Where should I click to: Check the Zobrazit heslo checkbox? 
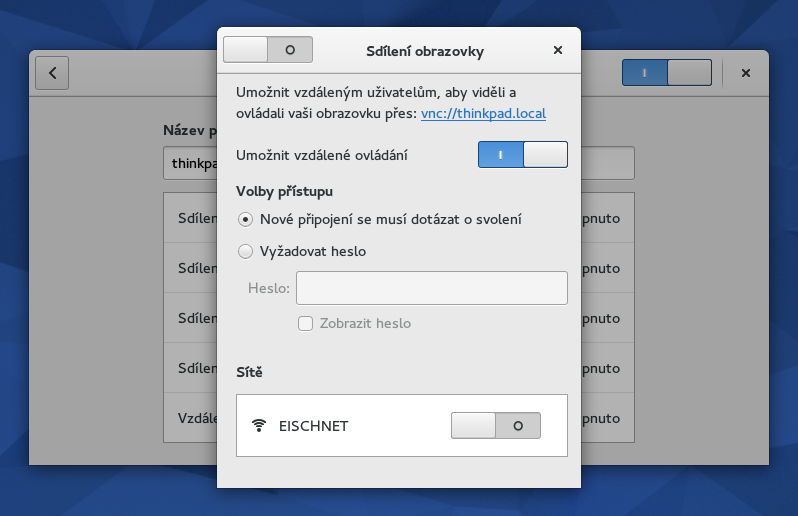(x=306, y=323)
